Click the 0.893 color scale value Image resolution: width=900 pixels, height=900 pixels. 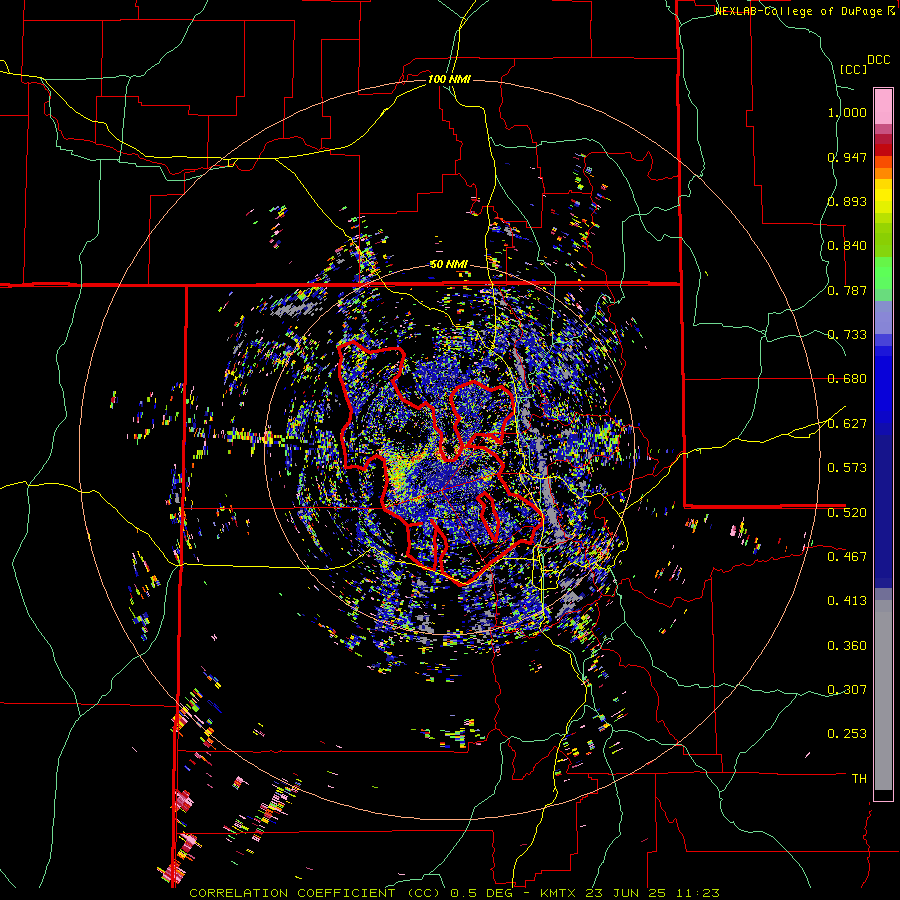tap(847, 201)
